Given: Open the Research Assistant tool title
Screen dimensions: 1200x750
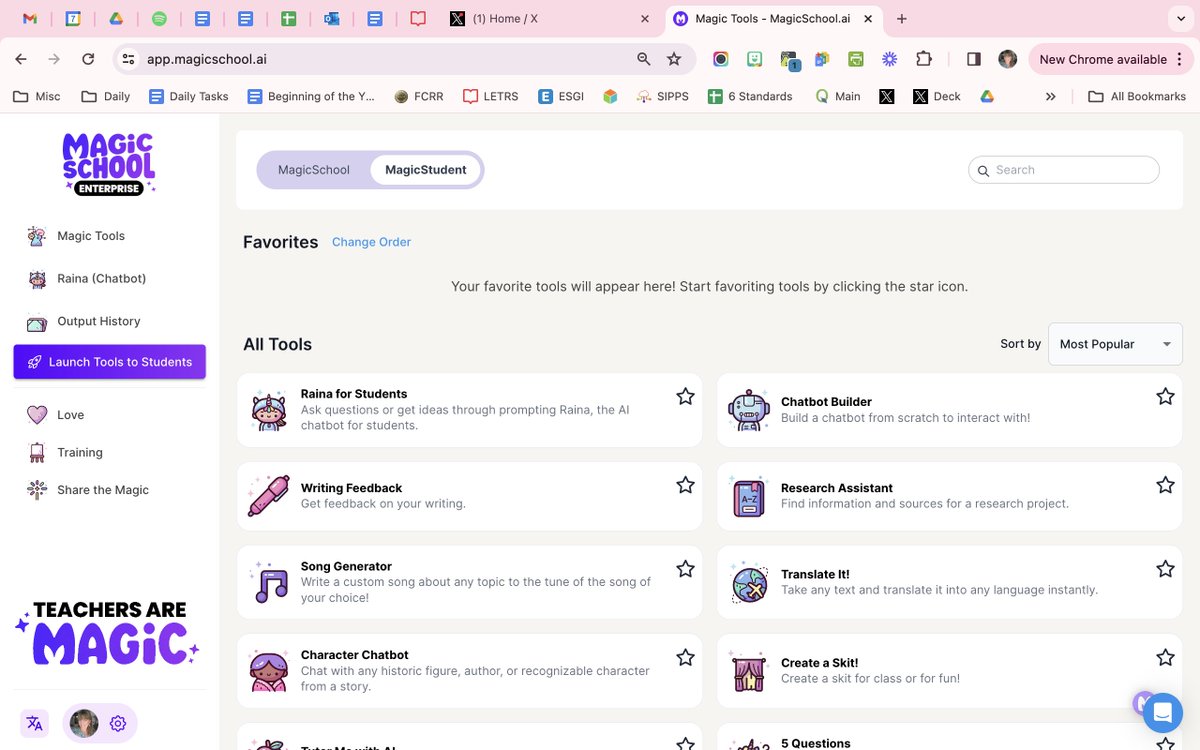Looking at the screenshot, I should [837, 488].
